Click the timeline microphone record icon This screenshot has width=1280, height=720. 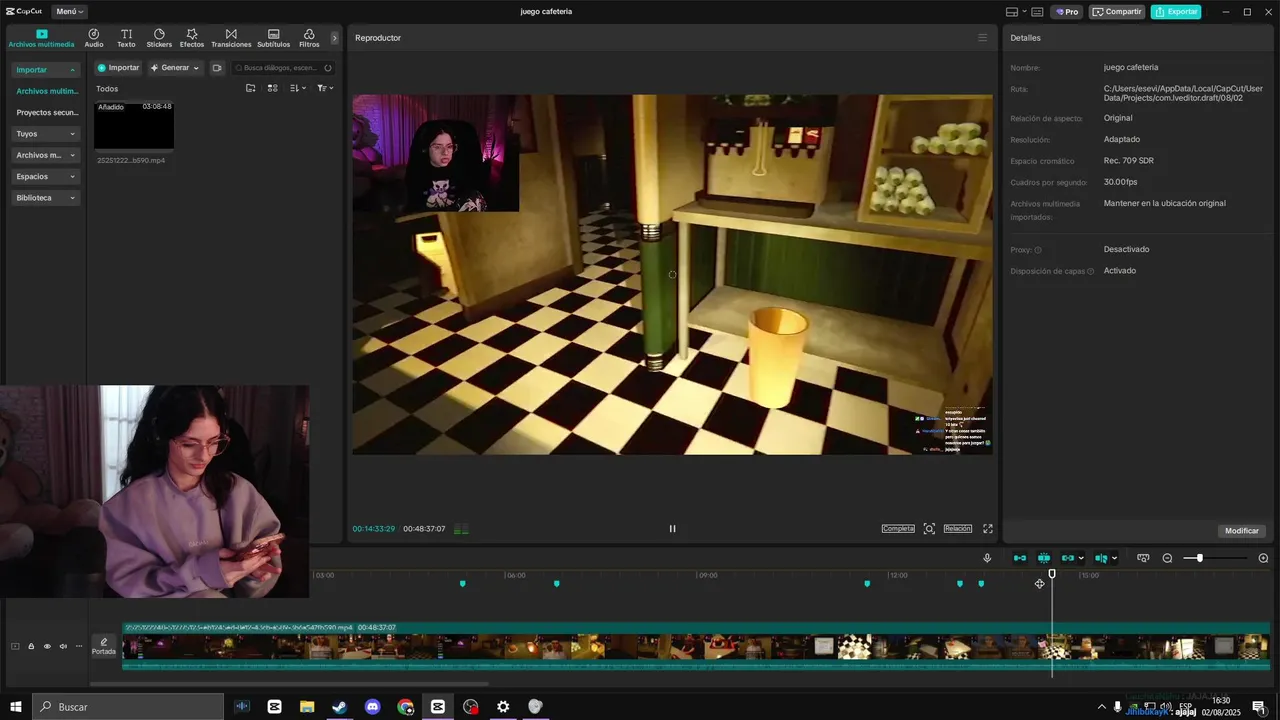(x=987, y=558)
